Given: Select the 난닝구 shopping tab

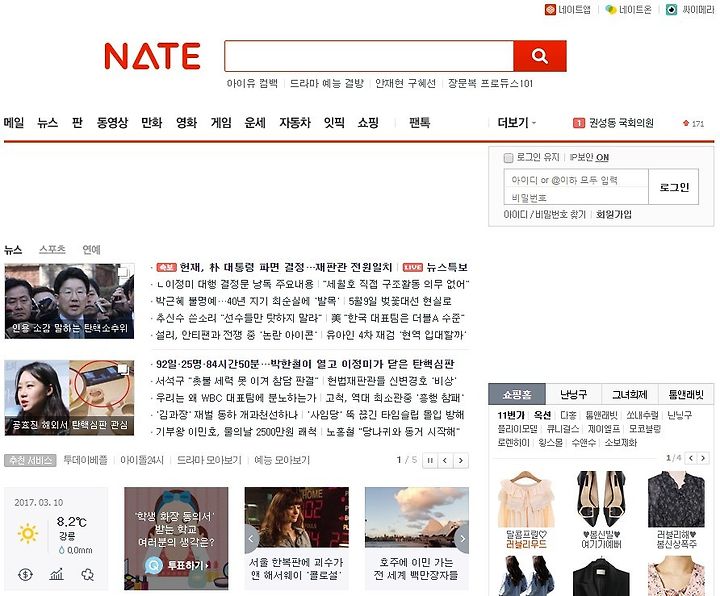Looking at the screenshot, I should [x=573, y=394].
